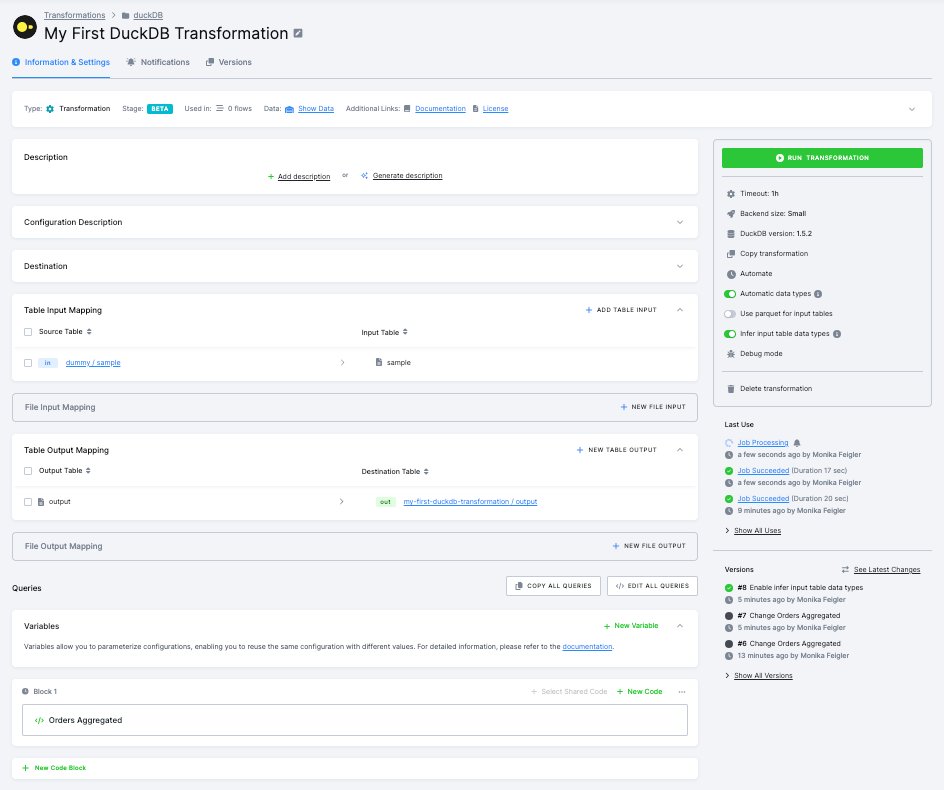Image resolution: width=944 pixels, height=790 pixels.
Task: Click the duckDB folder icon in breadcrumb
Action: [125, 16]
